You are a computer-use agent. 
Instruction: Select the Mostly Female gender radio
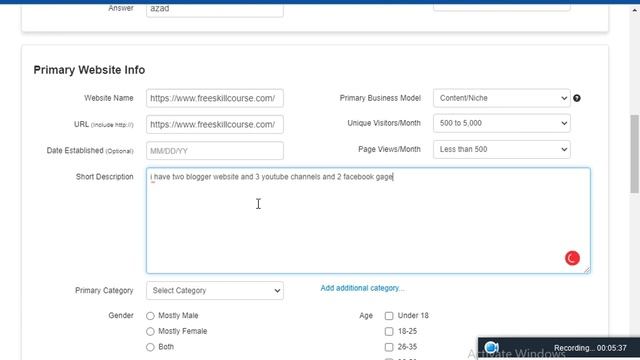(x=150, y=331)
